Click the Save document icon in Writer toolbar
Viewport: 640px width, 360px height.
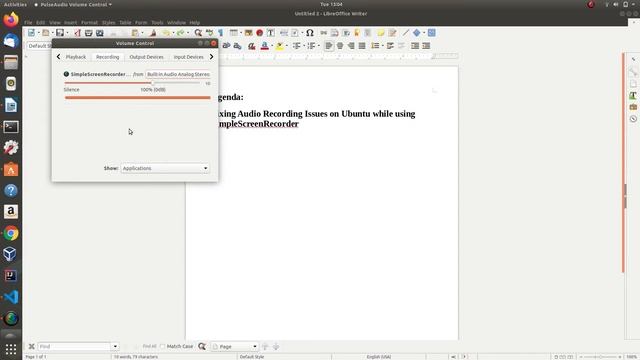(60, 33)
